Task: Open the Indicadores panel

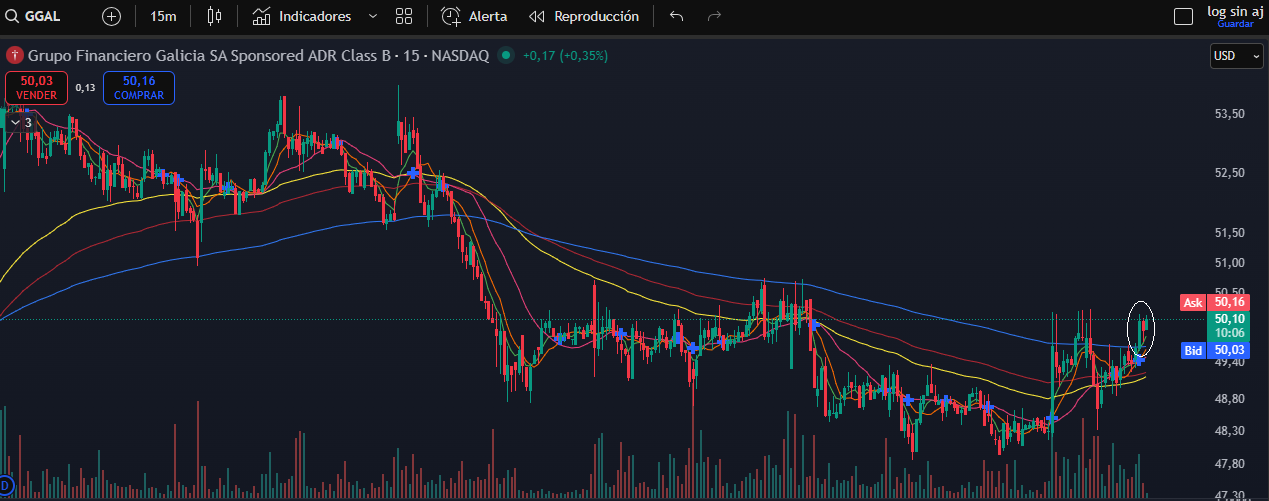Action: click(302, 17)
